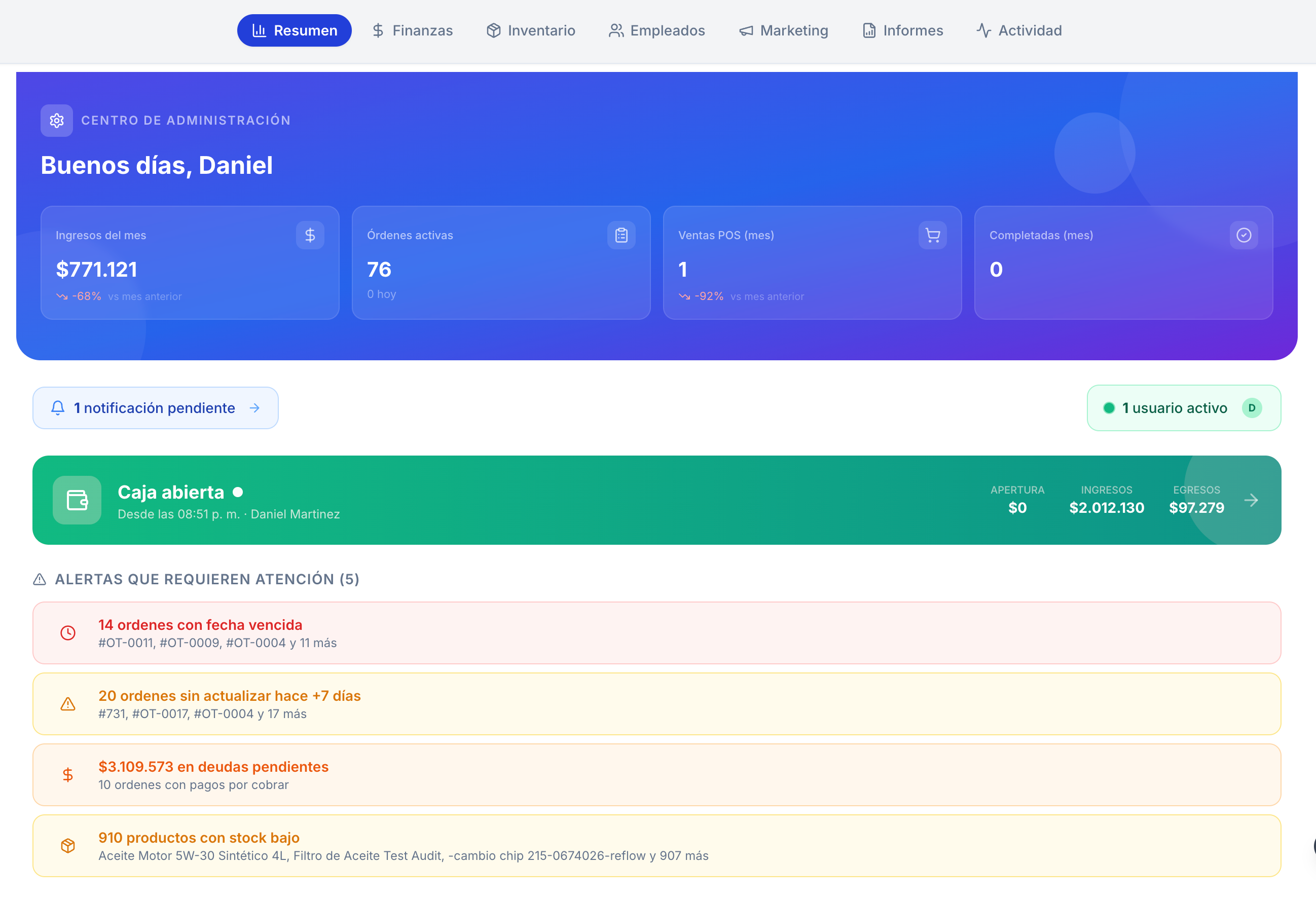Click the Ingresos del mes value $771.121
The height and width of the screenshot is (902, 1316).
97,270
